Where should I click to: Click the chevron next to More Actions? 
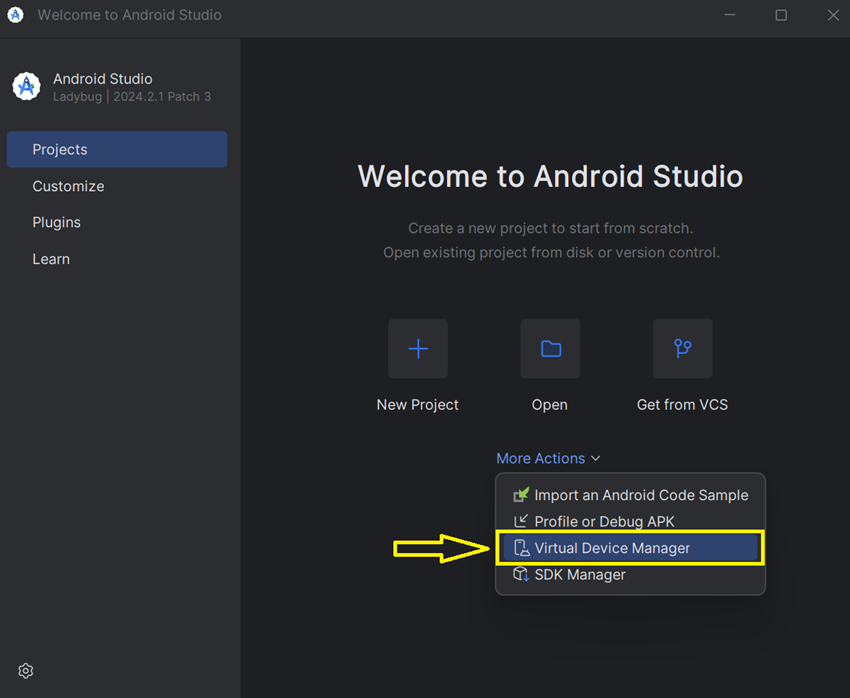[x=596, y=458]
